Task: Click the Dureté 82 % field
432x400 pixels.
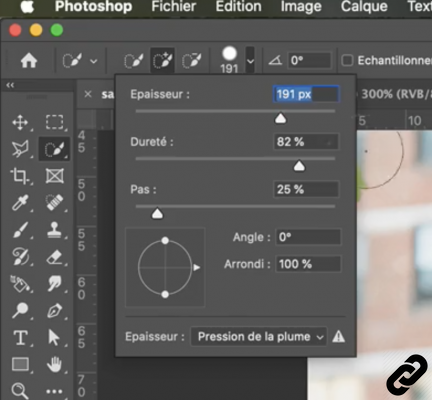Action: [306, 142]
